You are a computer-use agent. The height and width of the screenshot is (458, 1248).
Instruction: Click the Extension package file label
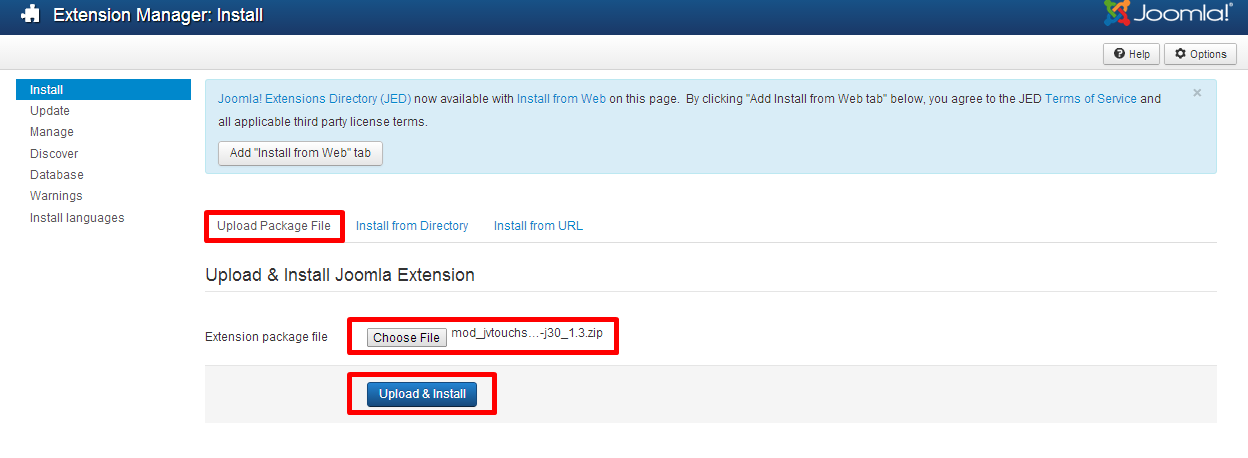266,337
